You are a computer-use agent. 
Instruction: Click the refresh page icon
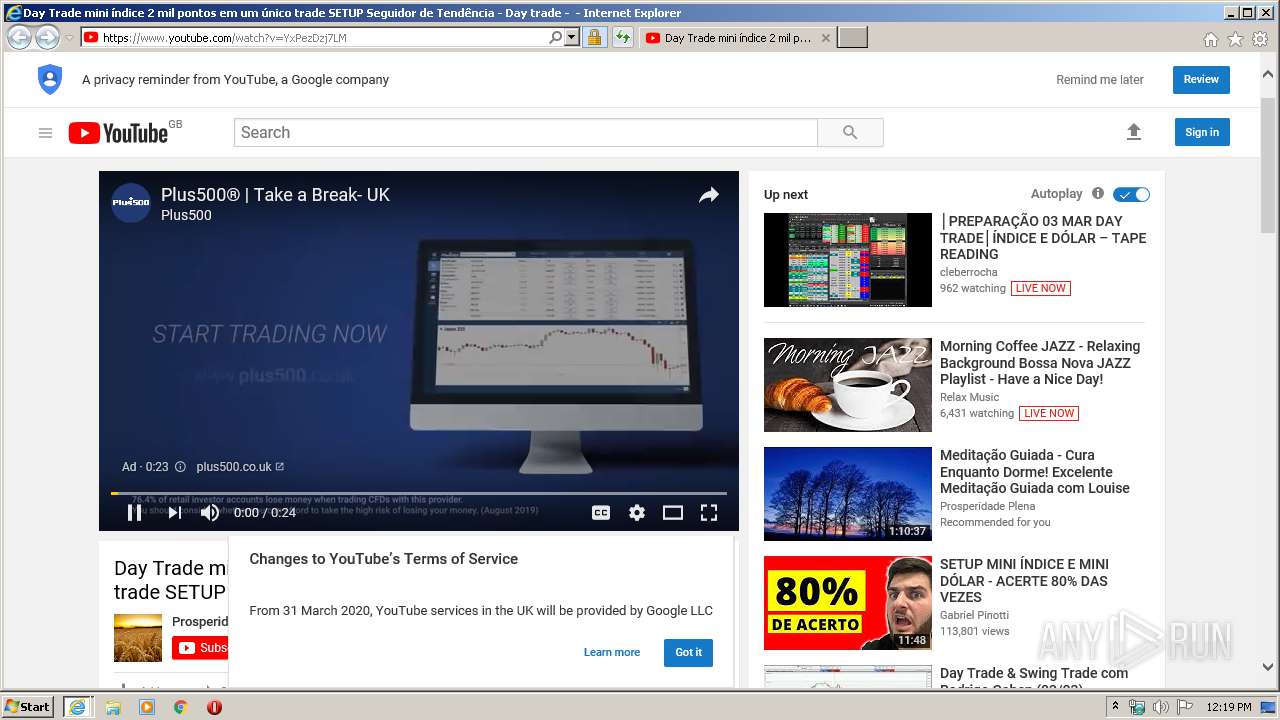tap(623, 37)
